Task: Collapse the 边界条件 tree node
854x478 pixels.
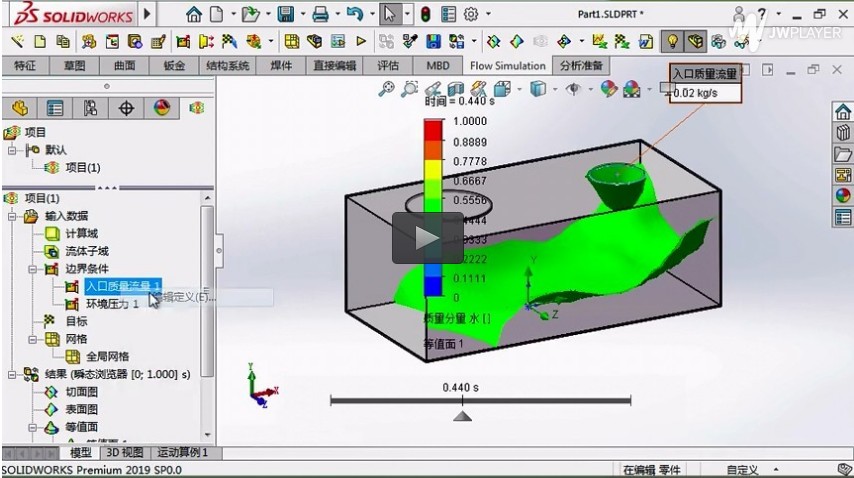Action: pos(32,269)
